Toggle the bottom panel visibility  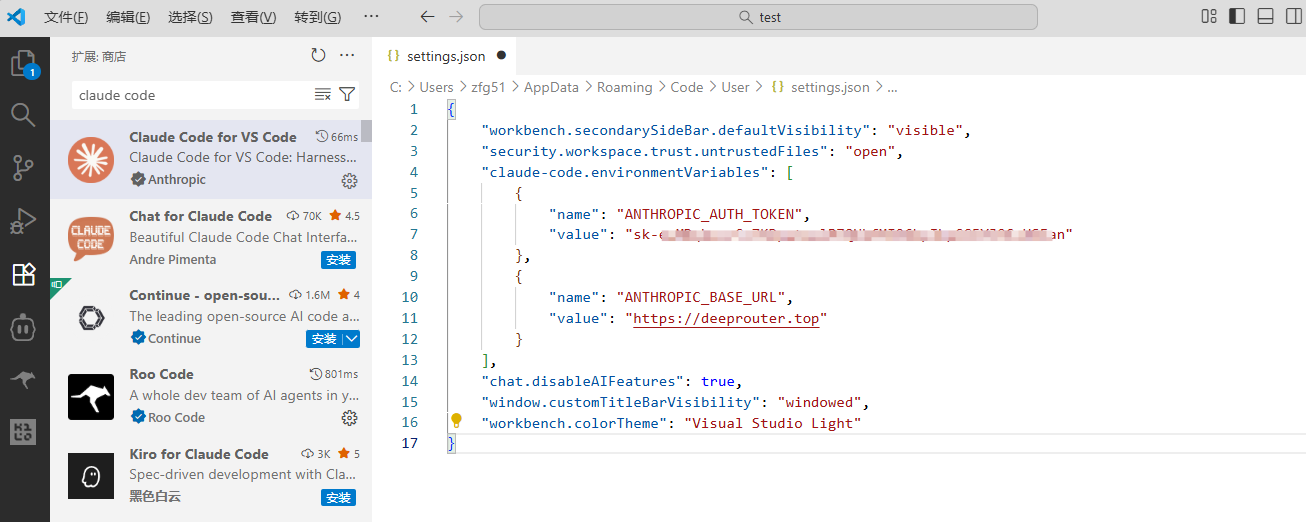[1265, 16]
